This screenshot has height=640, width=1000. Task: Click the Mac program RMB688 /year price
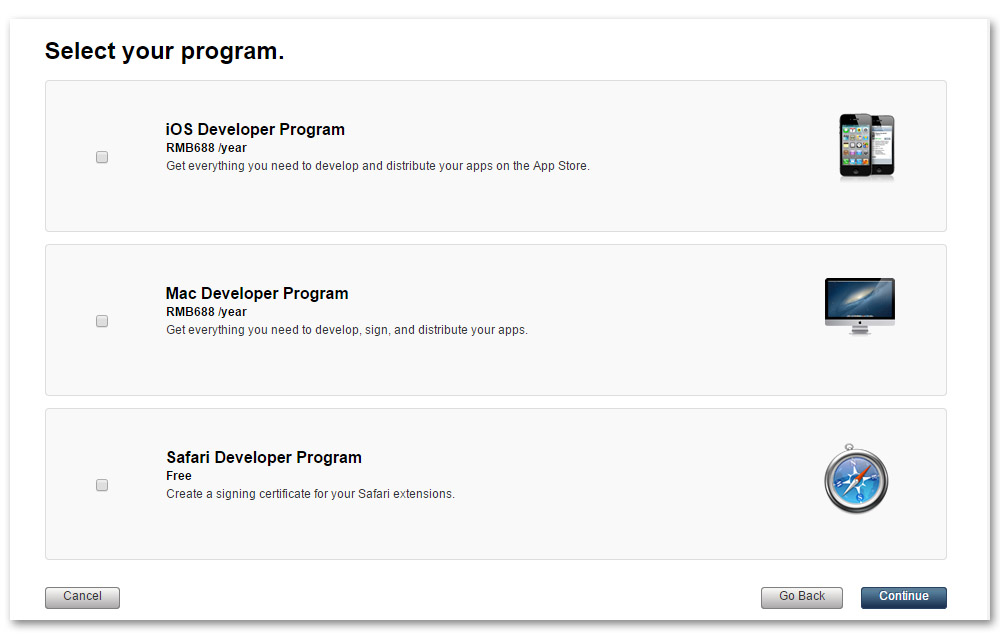coord(206,312)
